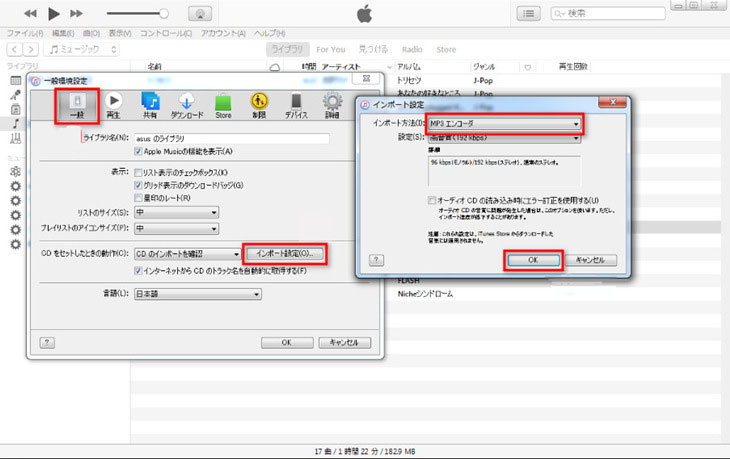Open the 設定 quality dropdown in インポート設定
The height and width of the screenshot is (459, 730).
pyautogui.click(x=504, y=138)
